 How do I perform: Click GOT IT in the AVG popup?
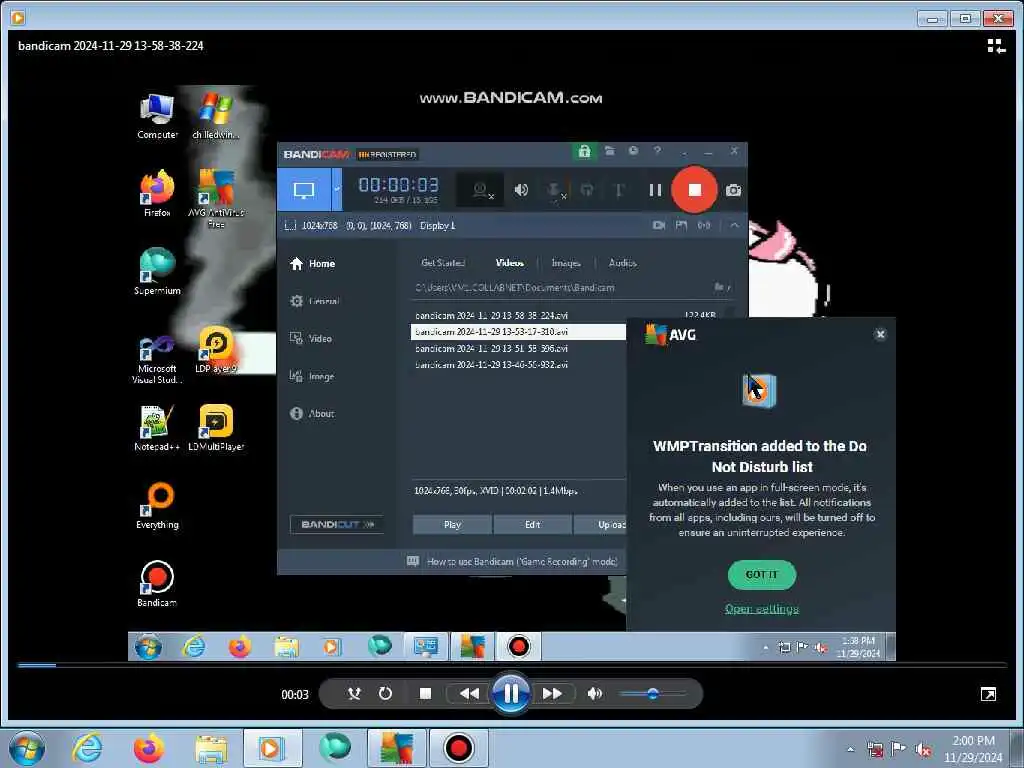point(761,575)
